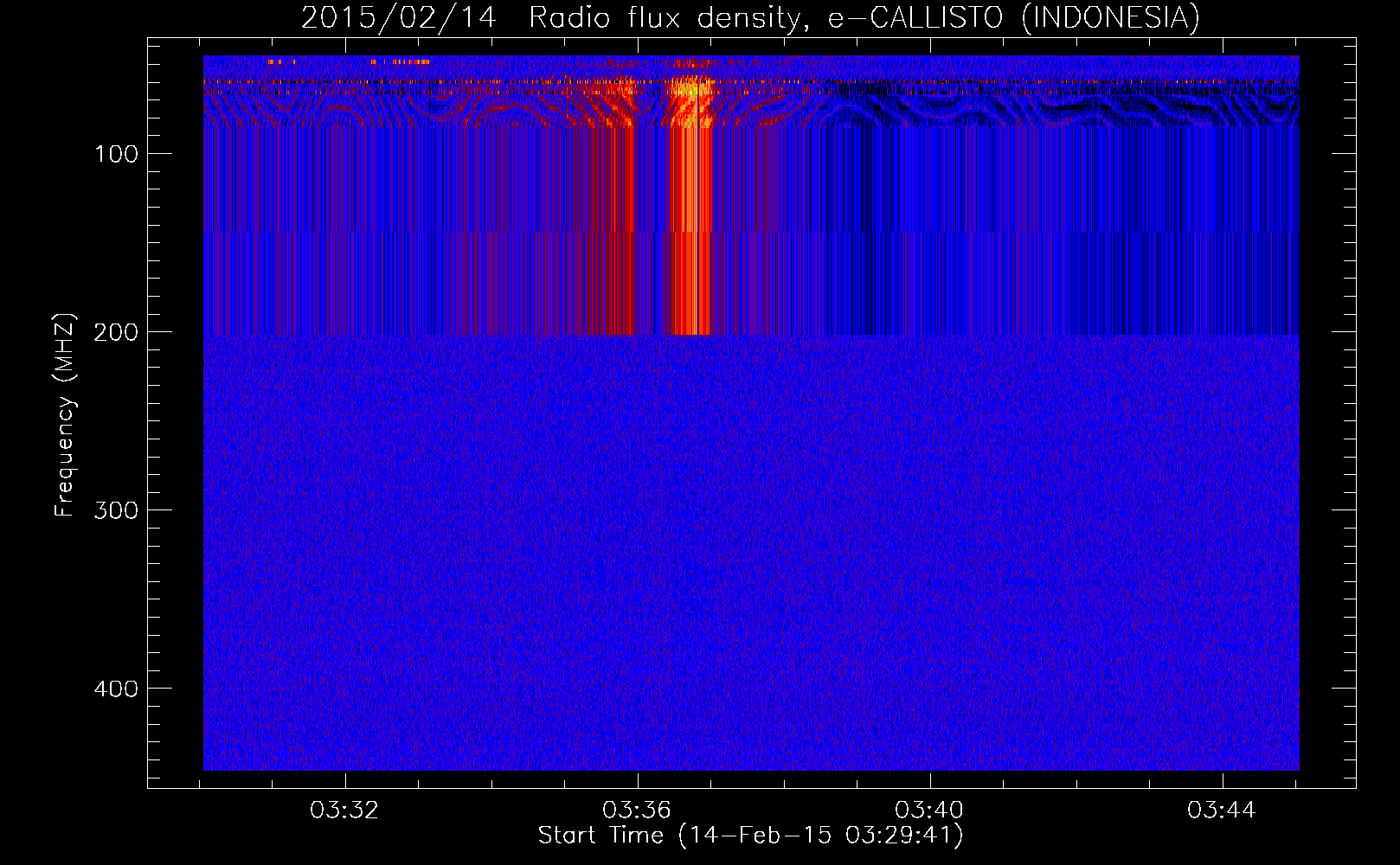Click the '03:36' time axis label
This screenshot has height=865, width=1400.
[x=637, y=811]
